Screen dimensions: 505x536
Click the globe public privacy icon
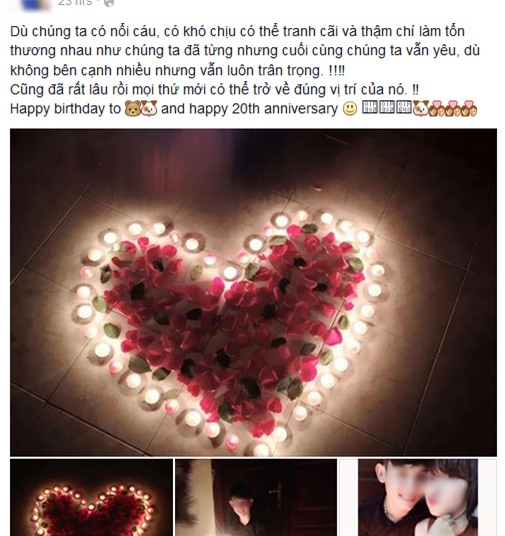point(109,3)
